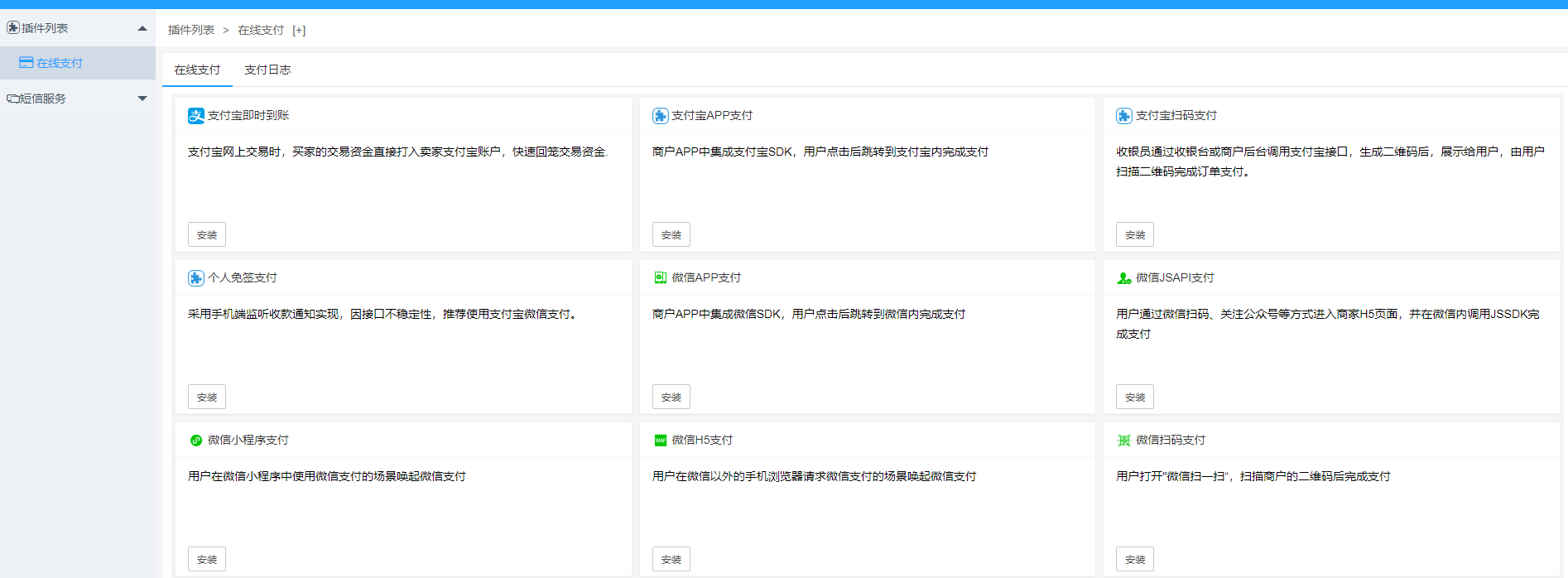Click the green icon beside 微信APP支付
The width and height of the screenshot is (1568, 578).
click(x=660, y=278)
